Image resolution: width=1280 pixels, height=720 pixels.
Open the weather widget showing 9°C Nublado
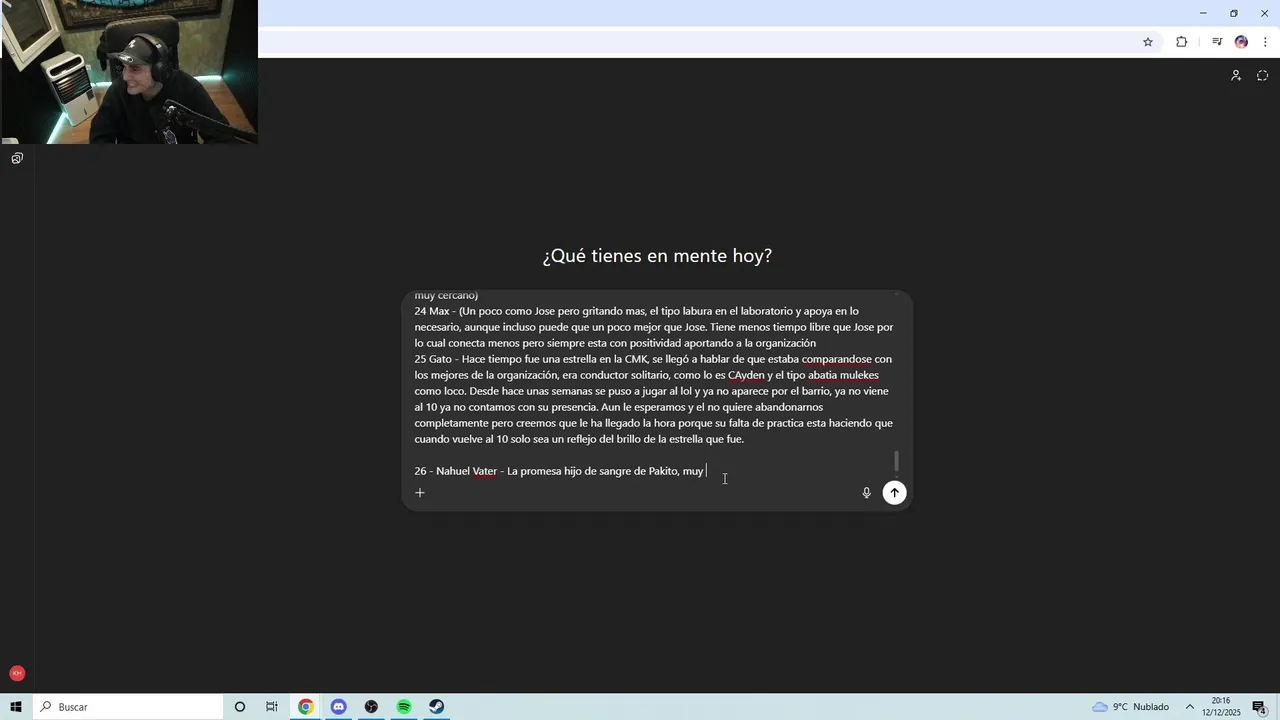tap(1130, 707)
